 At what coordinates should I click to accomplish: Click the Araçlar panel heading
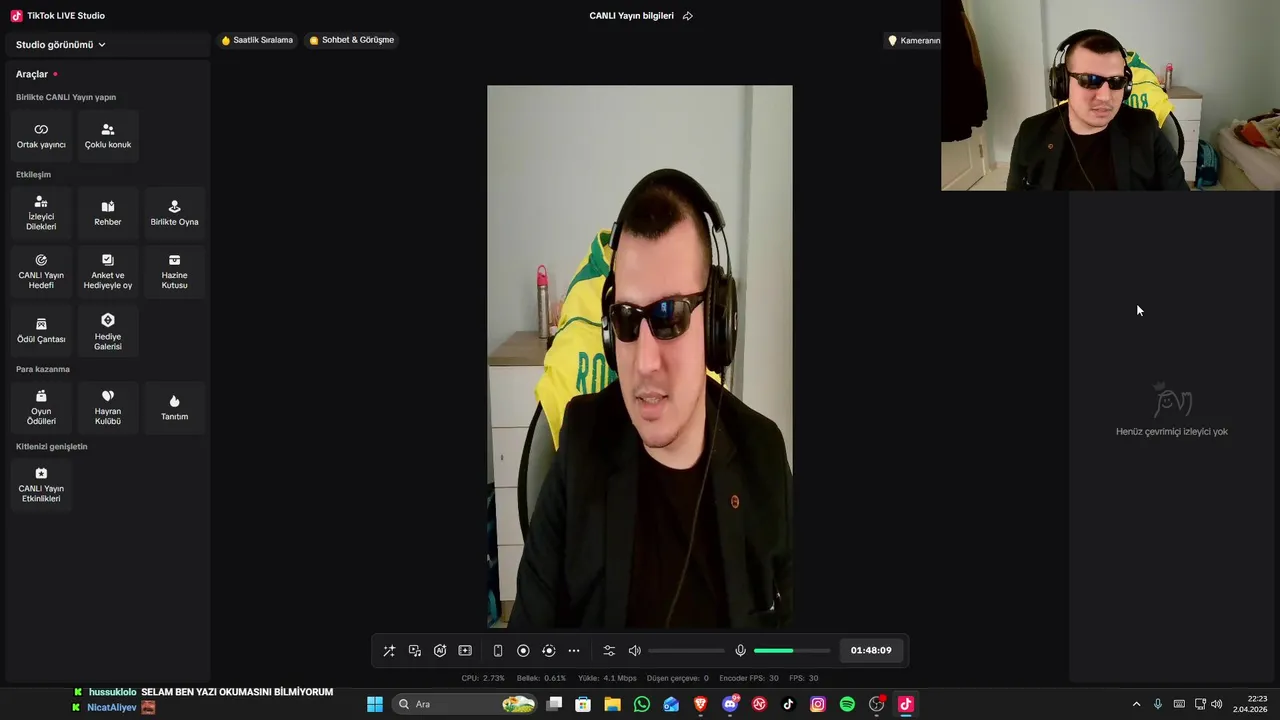pyautogui.click(x=32, y=74)
